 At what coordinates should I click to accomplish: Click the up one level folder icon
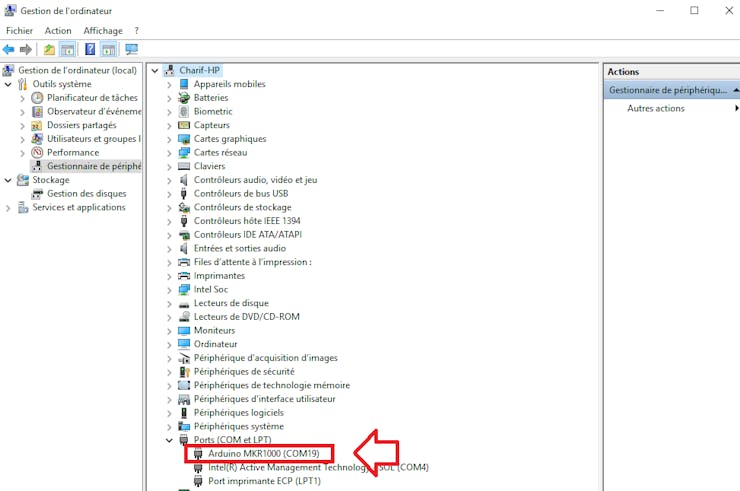[x=49, y=49]
